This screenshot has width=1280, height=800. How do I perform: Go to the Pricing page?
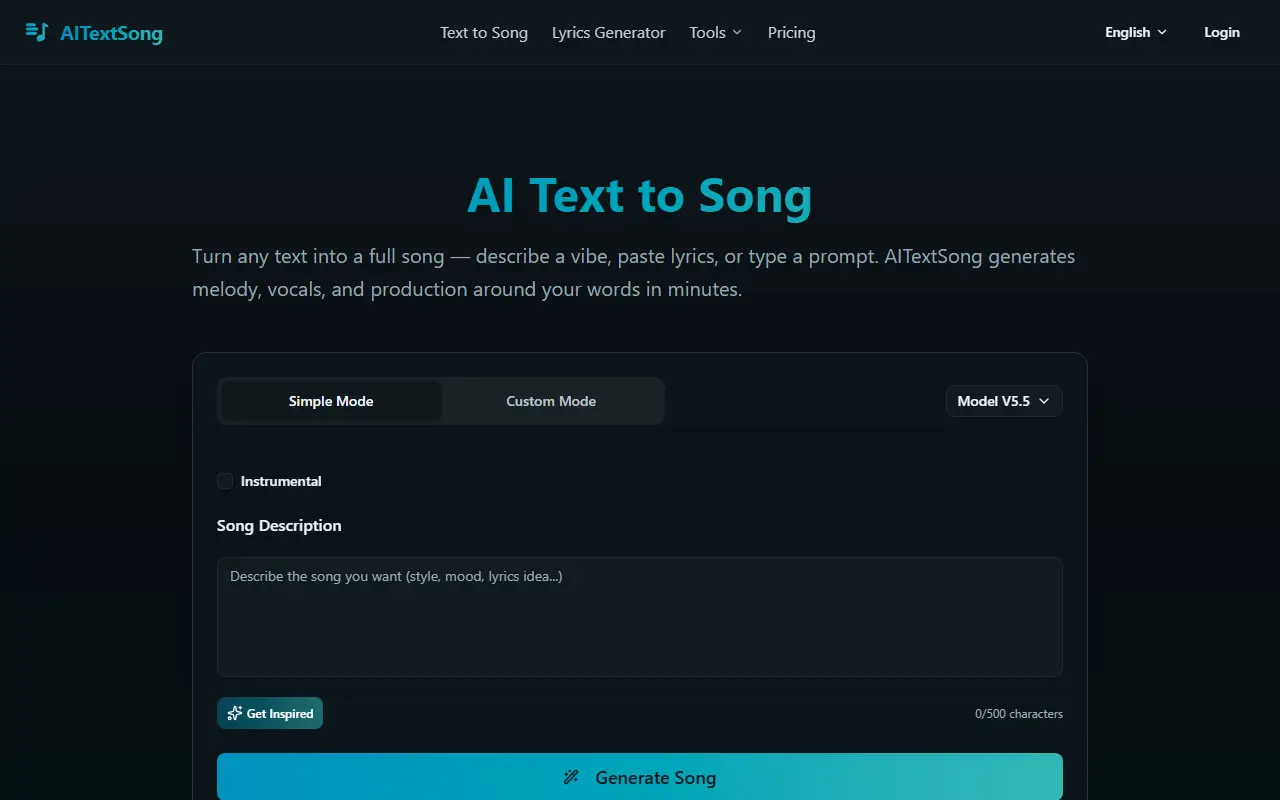click(791, 32)
